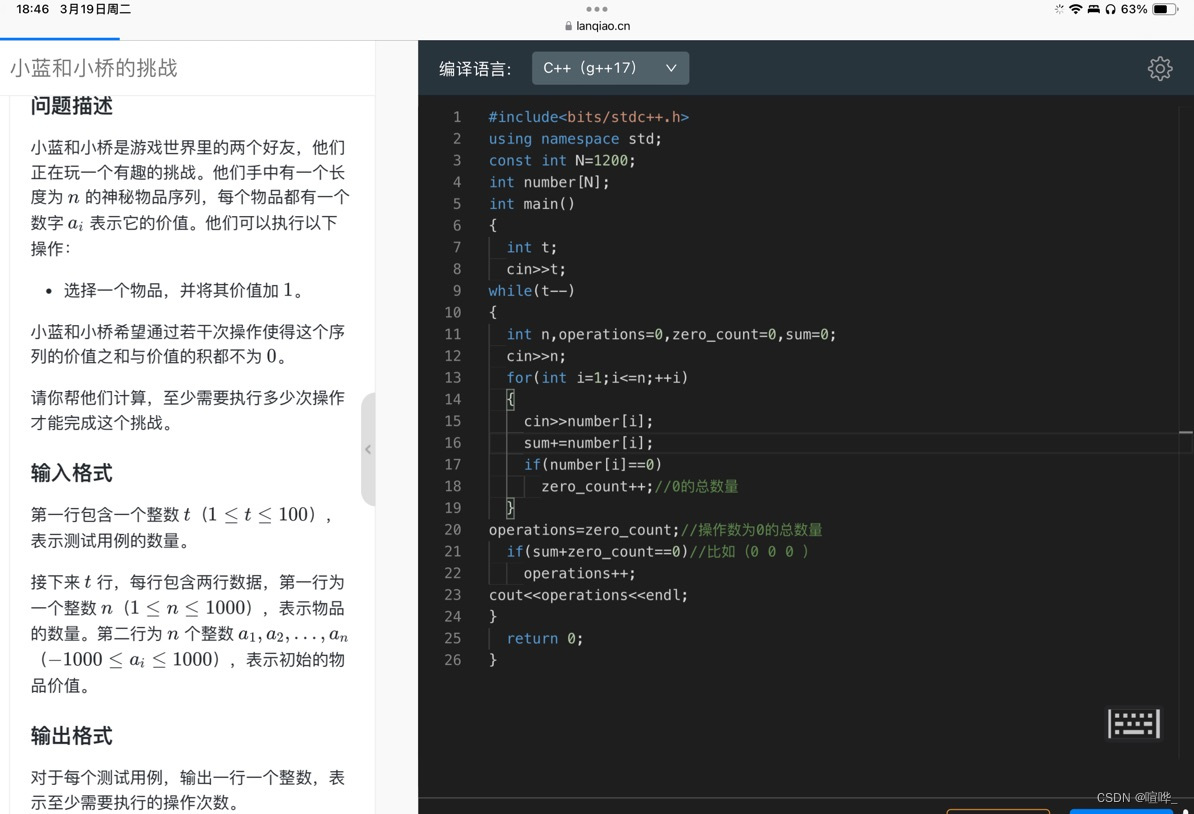The image size is (1194, 814).
Task: Tap the lanqiao.cn address bar
Action: coord(598,26)
